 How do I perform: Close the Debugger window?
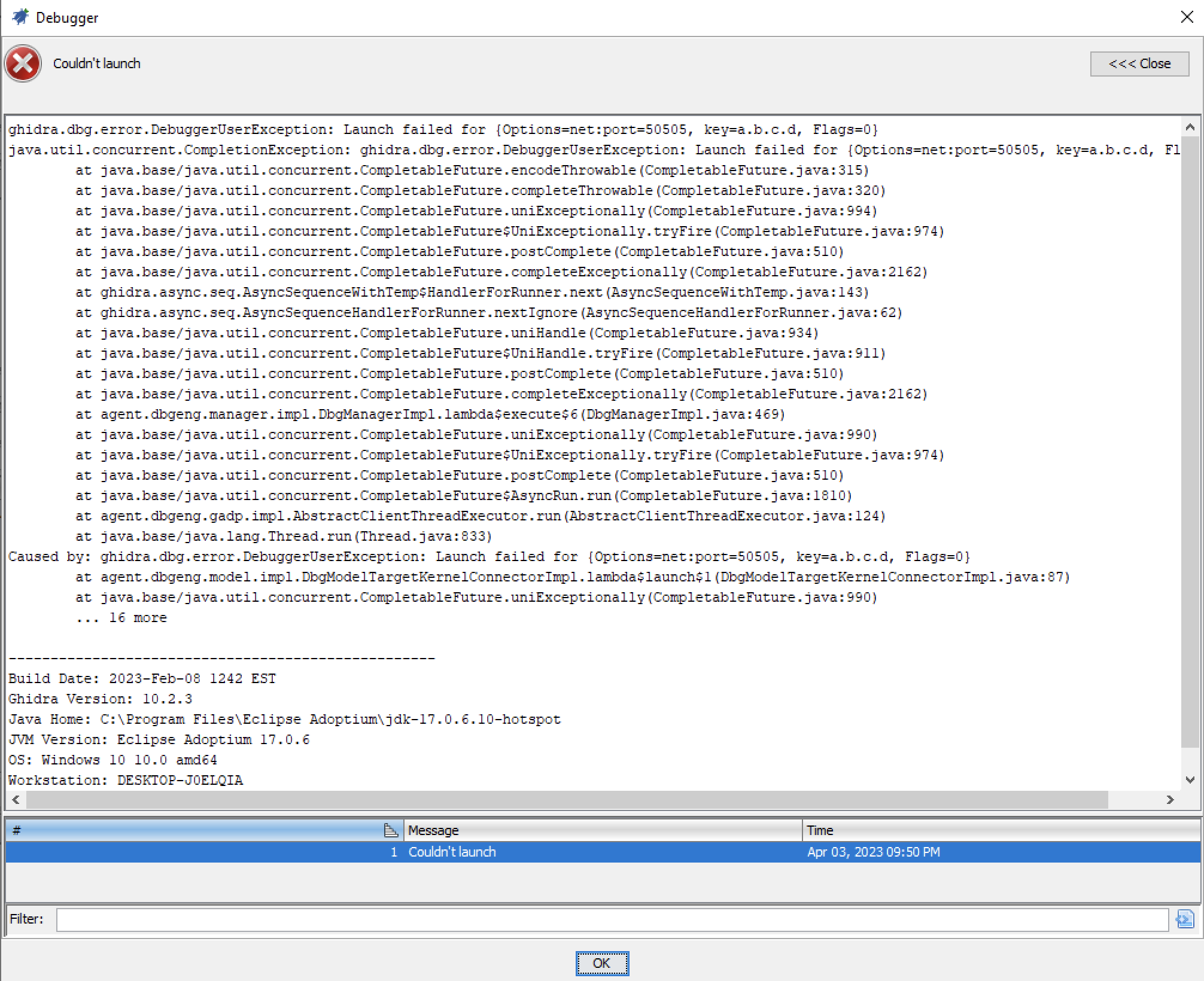[1187, 17]
